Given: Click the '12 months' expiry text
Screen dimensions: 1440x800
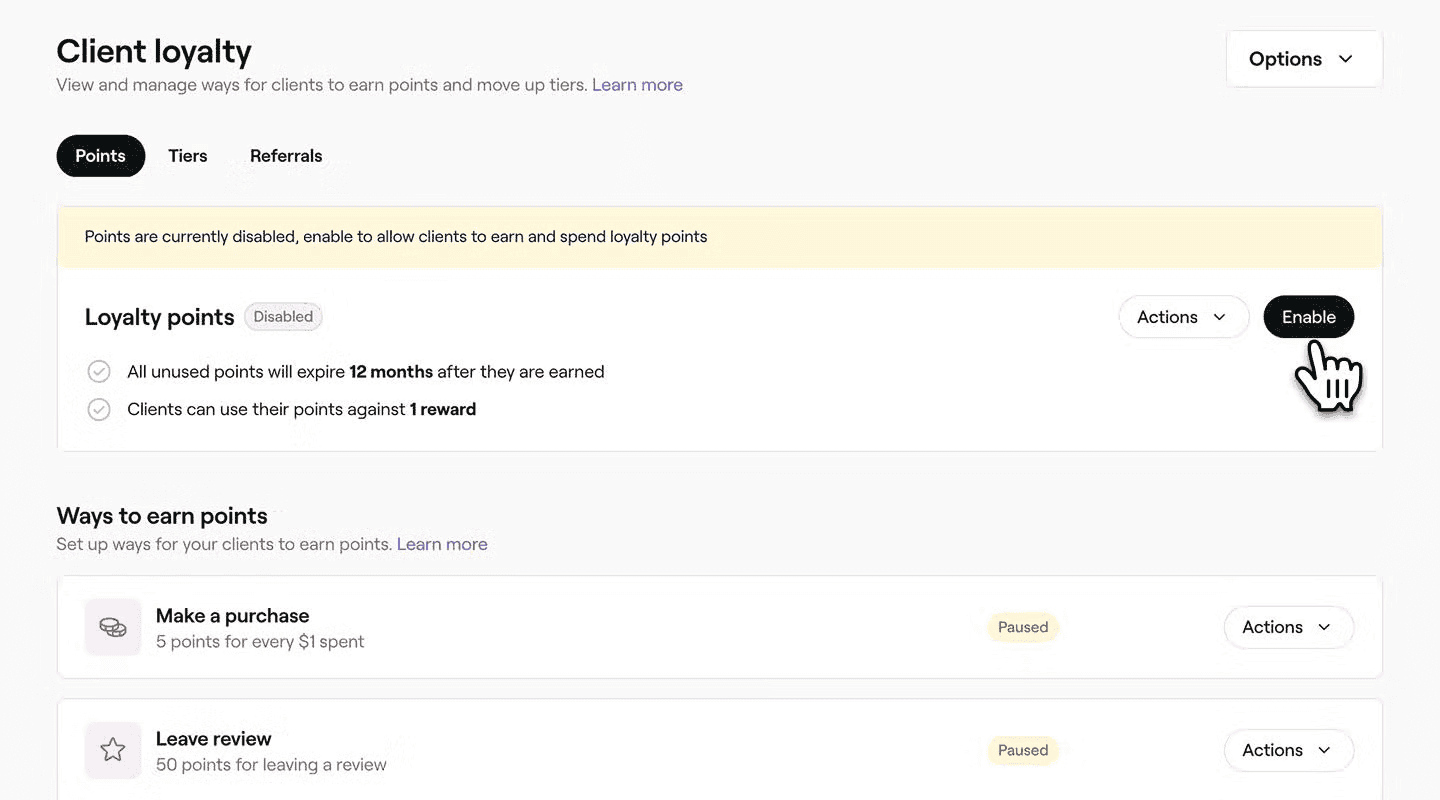Looking at the screenshot, I should (391, 372).
